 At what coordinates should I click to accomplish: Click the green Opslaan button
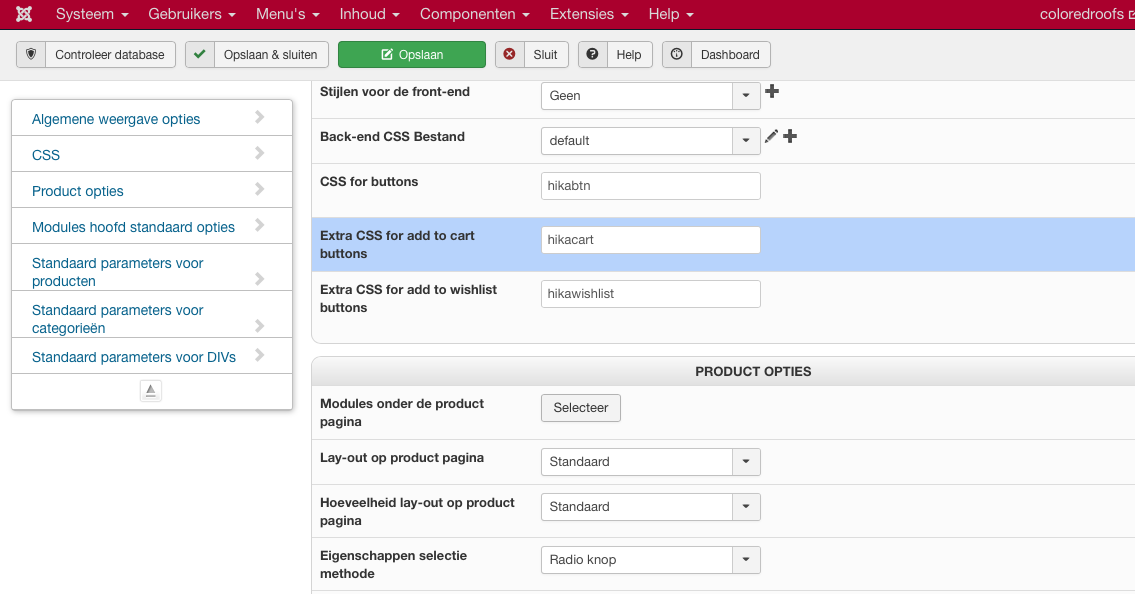[412, 54]
